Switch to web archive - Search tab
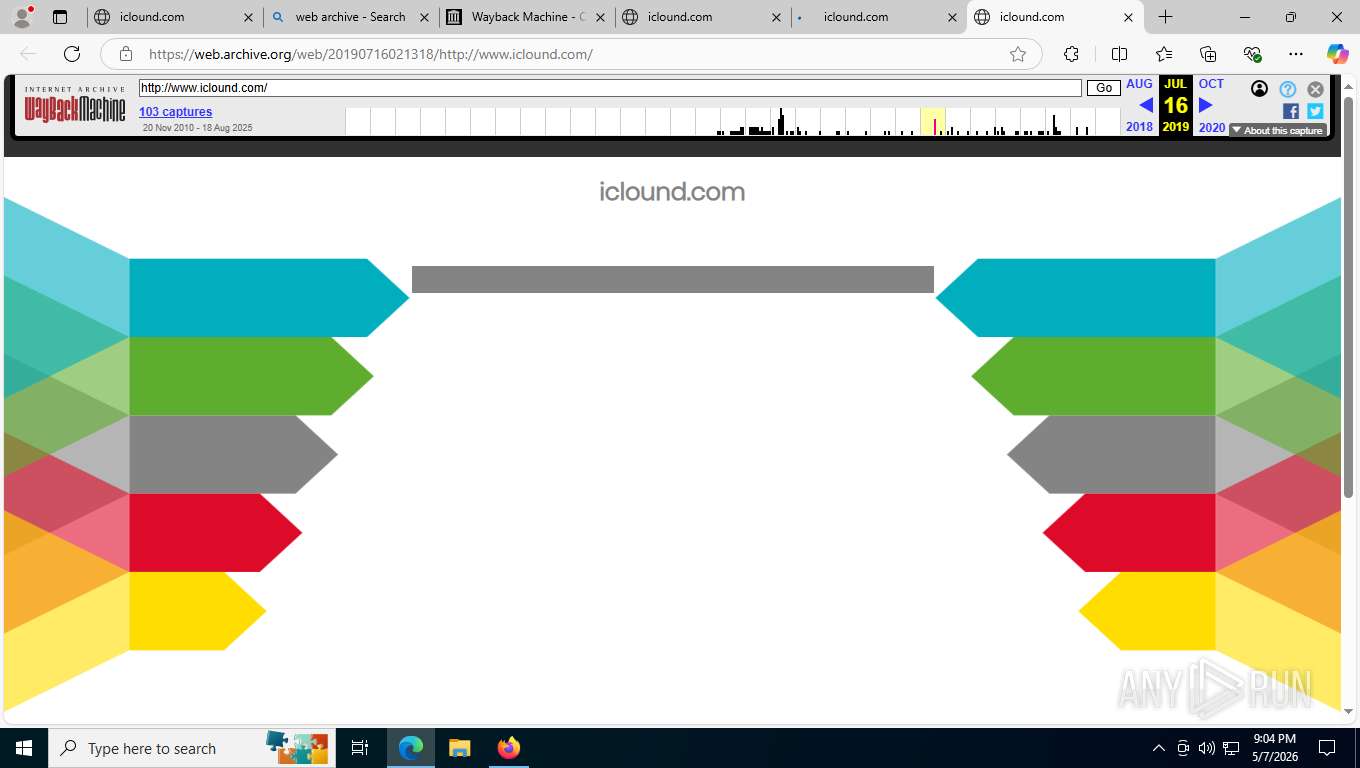Viewport: 1360px width, 768px height. (x=350, y=17)
